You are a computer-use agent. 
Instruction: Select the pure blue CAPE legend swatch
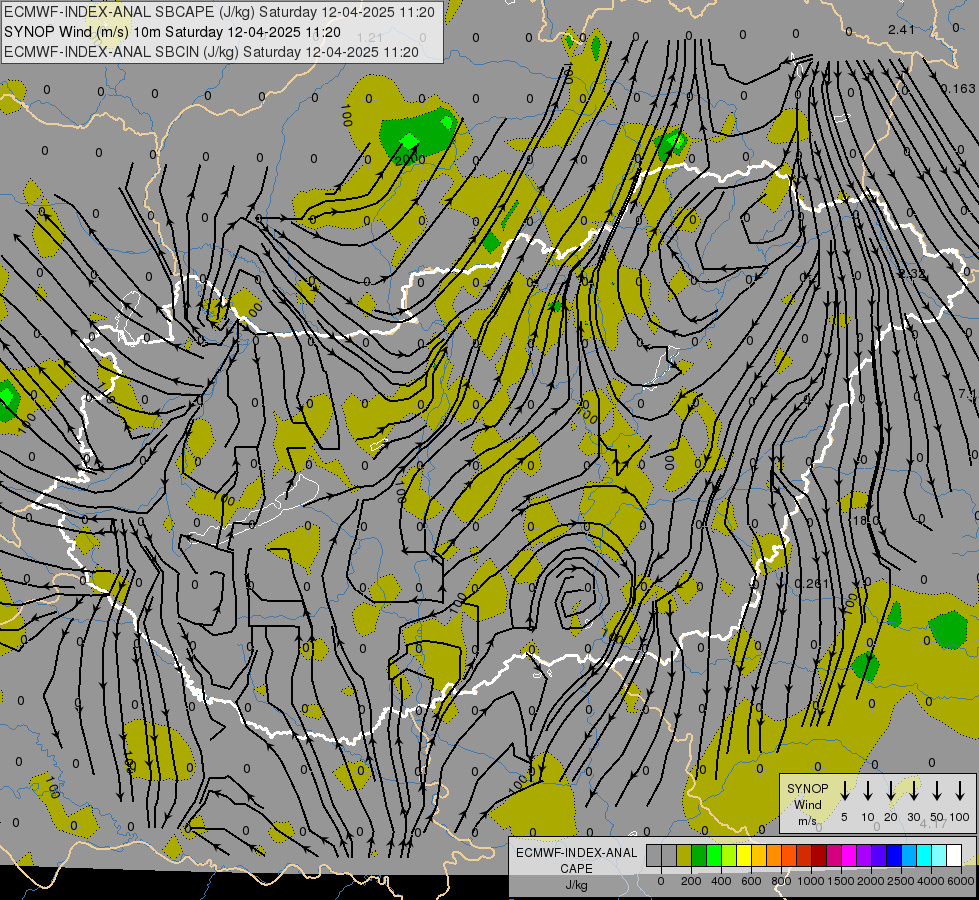pyautogui.click(x=894, y=855)
